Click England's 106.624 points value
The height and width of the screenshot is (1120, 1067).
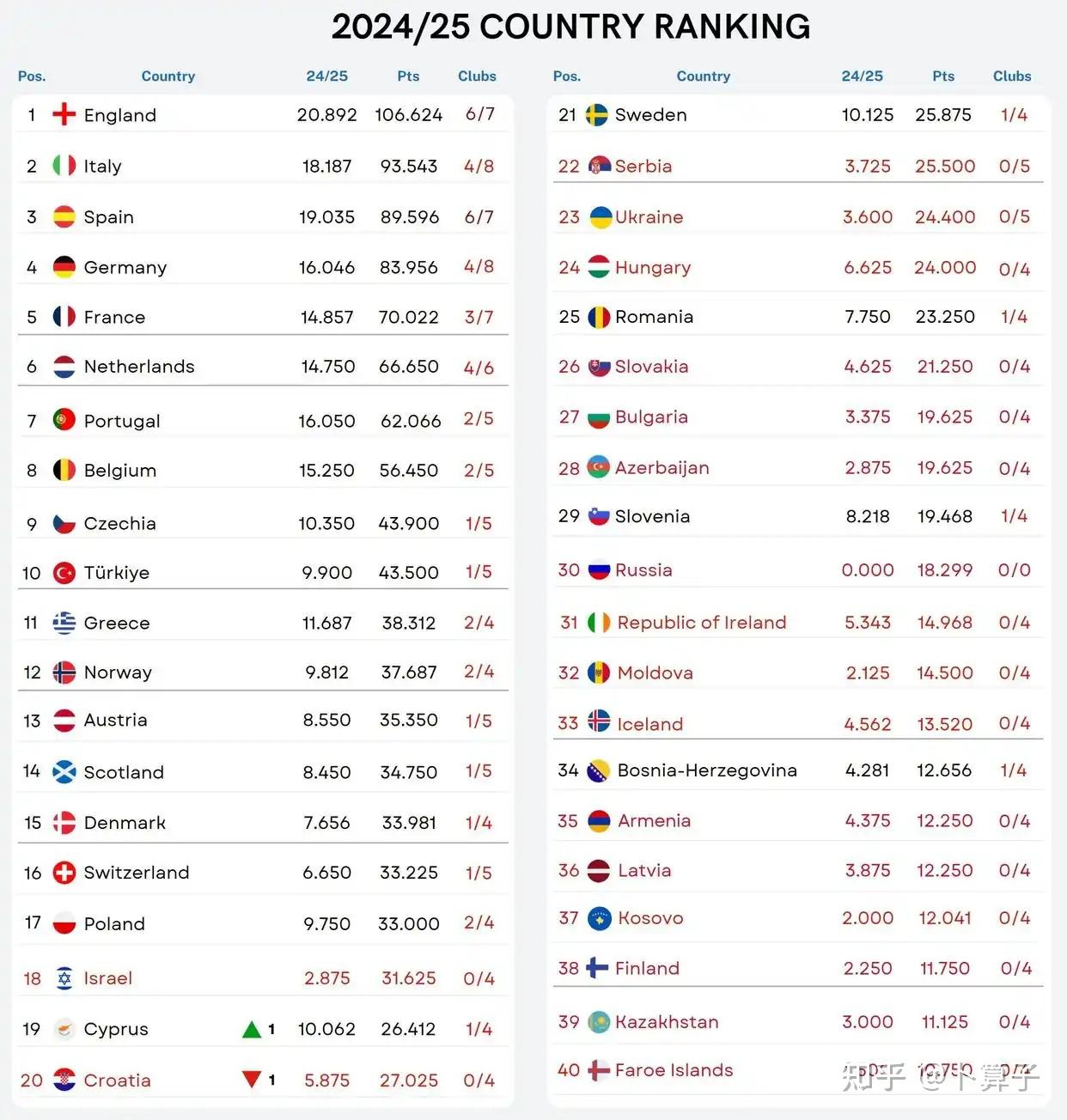click(x=408, y=115)
